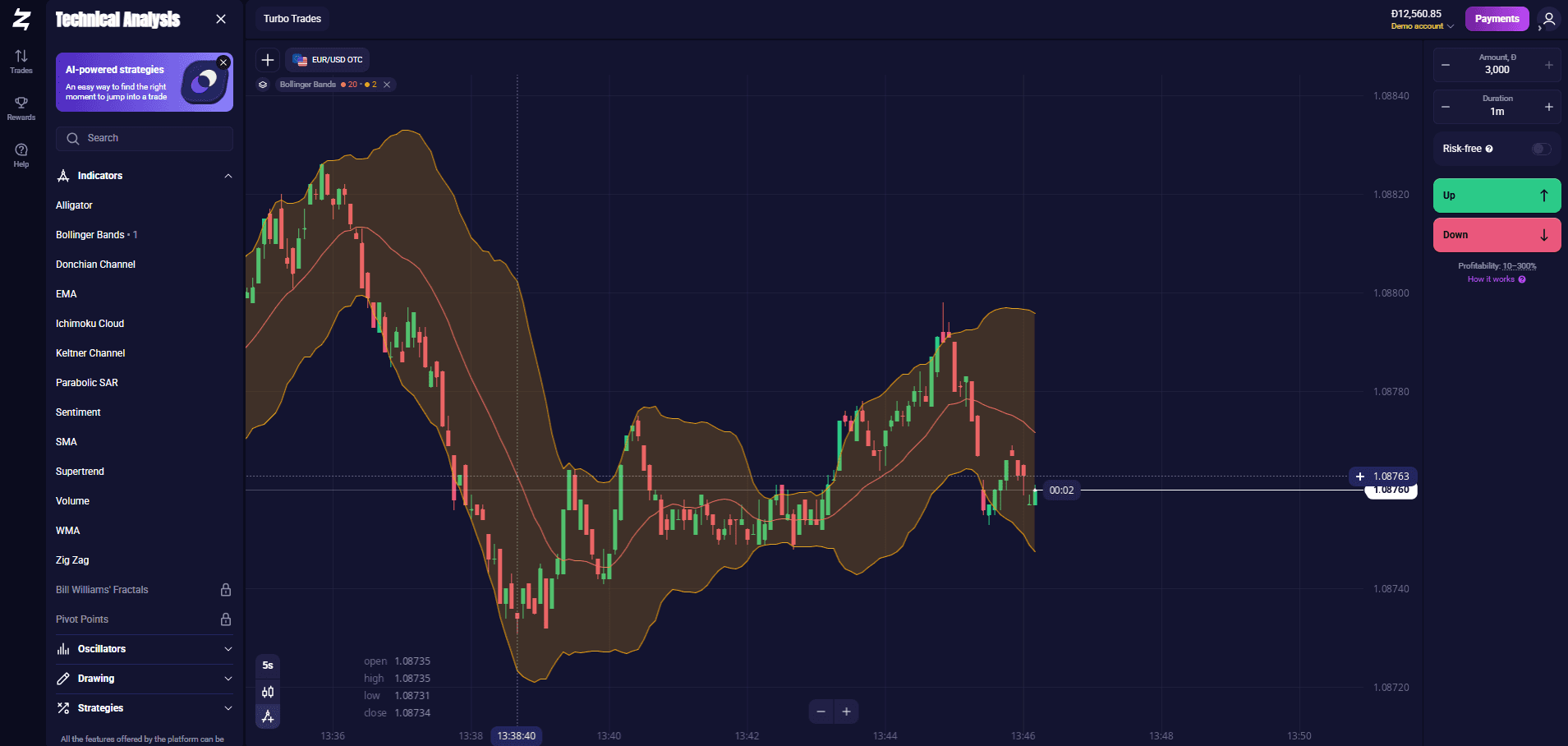This screenshot has height=746, width=1568.
Task: Open the indicator layers icon
Action: click(x=263, y=85)
